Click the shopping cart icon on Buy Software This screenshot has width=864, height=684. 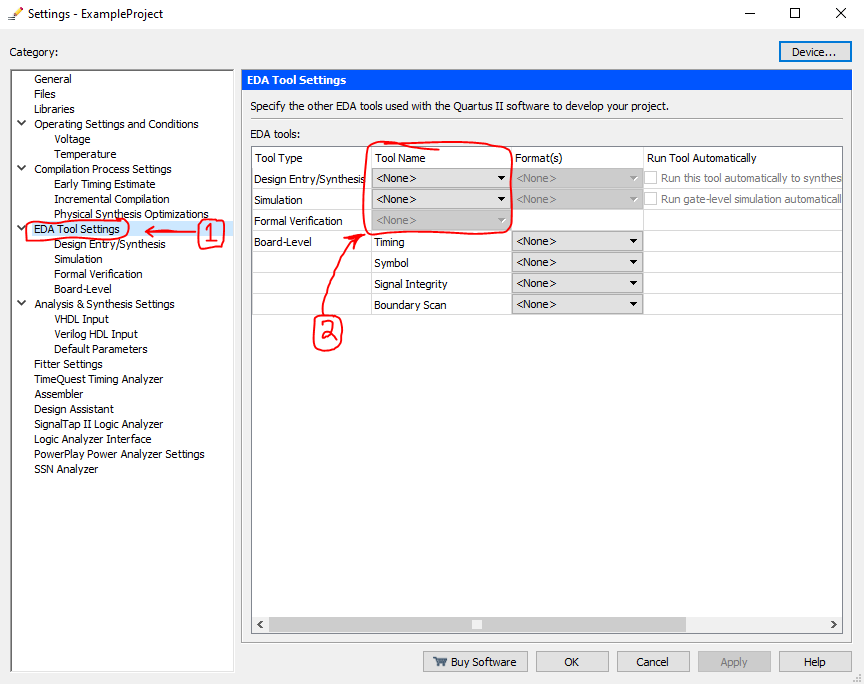click(440, 661)
